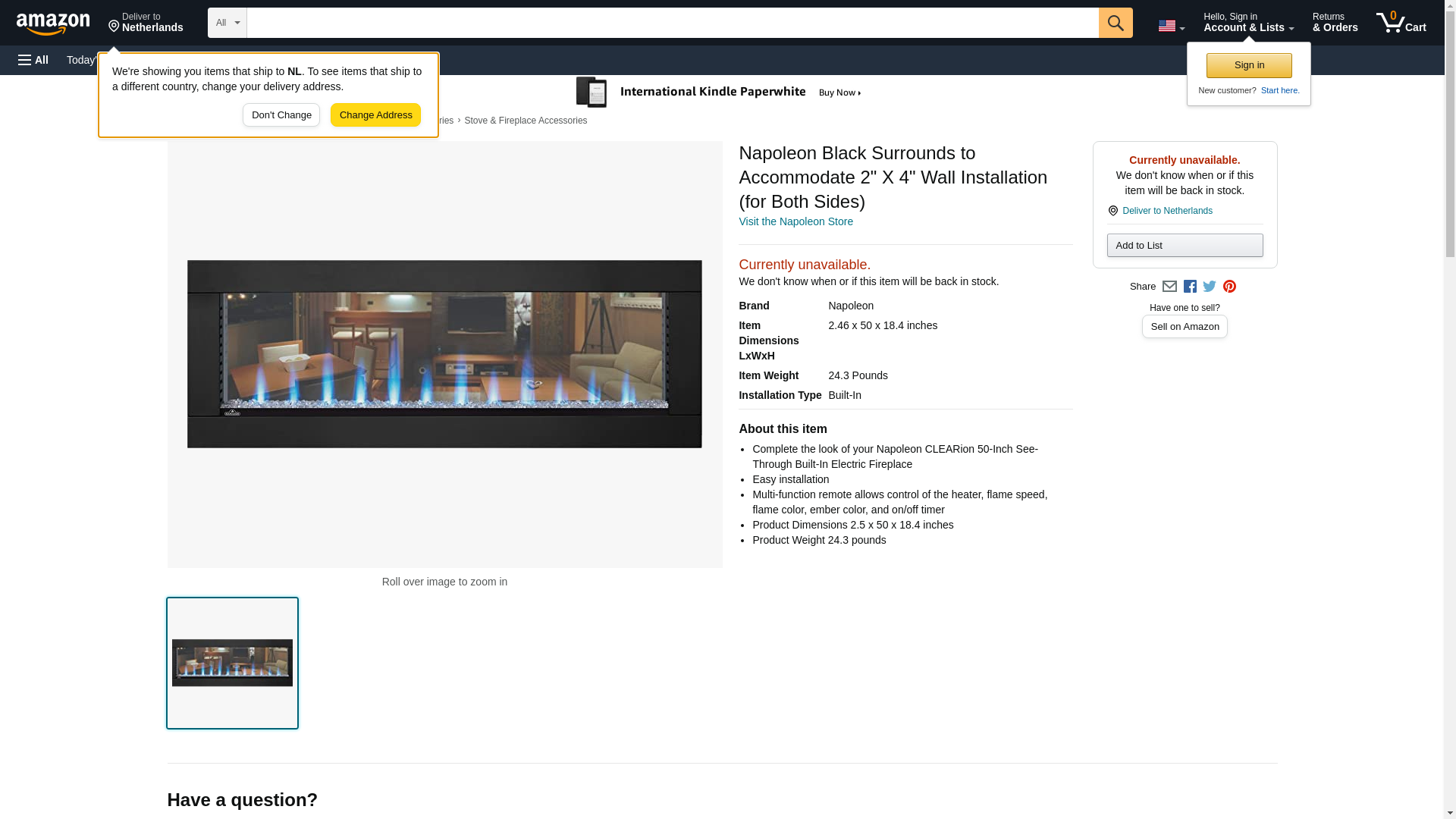Open the language flag dropdown
This screenshot has height=819, width=1456.
click(x=1171, y=26)
